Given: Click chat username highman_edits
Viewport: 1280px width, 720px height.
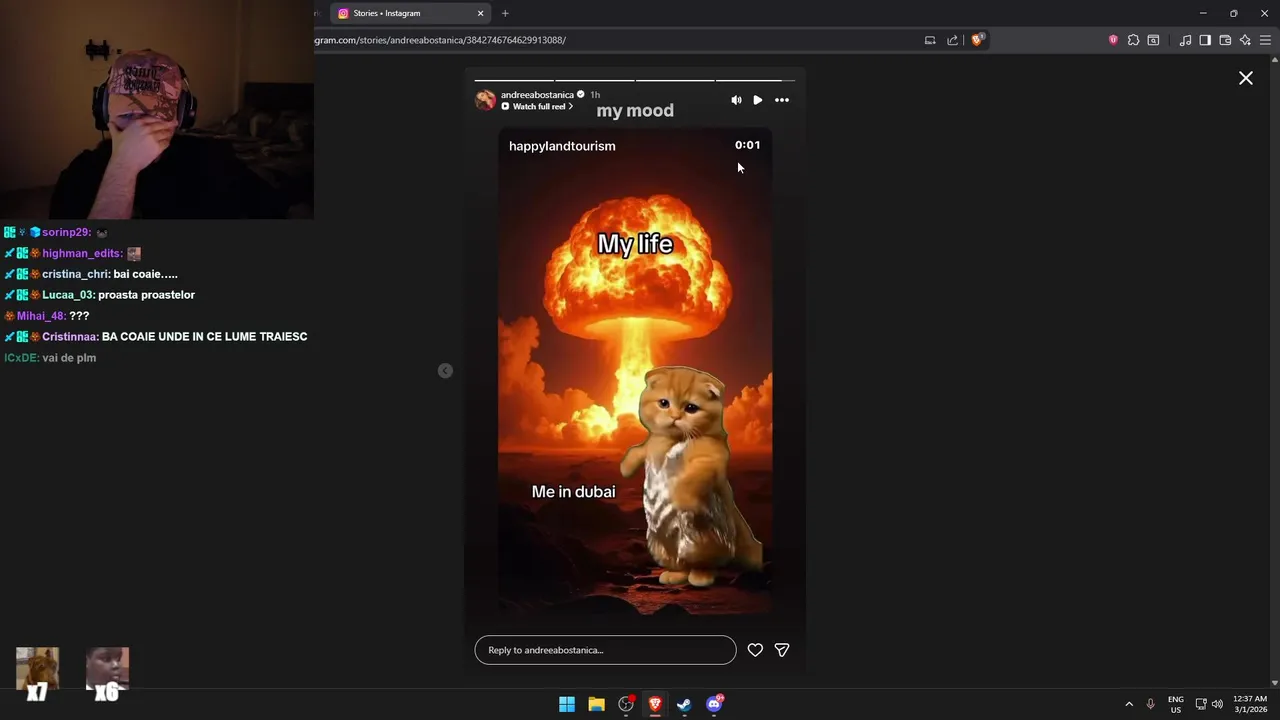Looking at the screenshot, I should [x=82, y=253].
